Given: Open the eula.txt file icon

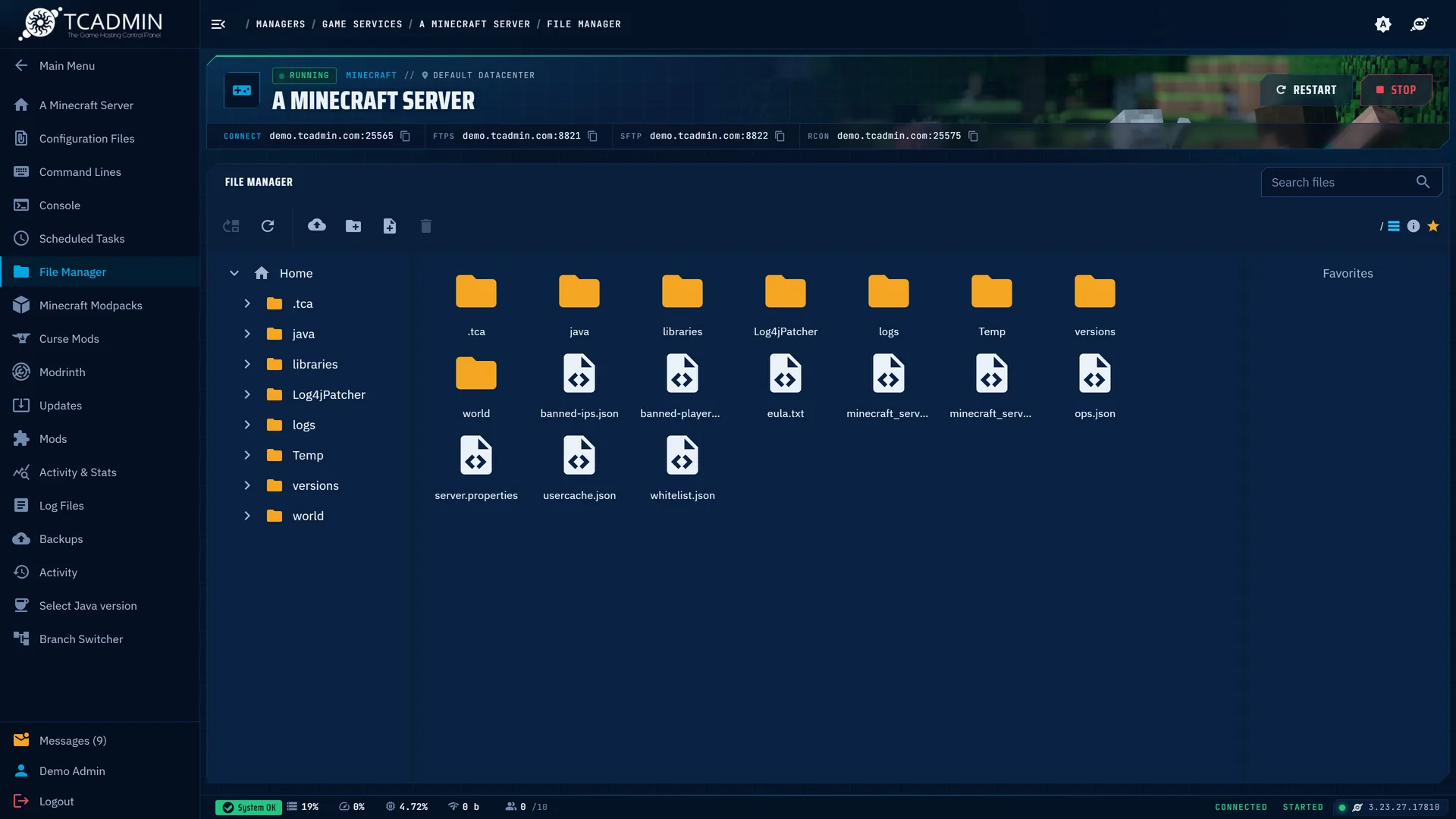Looking at the screenshot, I should [x=786, y=373].
